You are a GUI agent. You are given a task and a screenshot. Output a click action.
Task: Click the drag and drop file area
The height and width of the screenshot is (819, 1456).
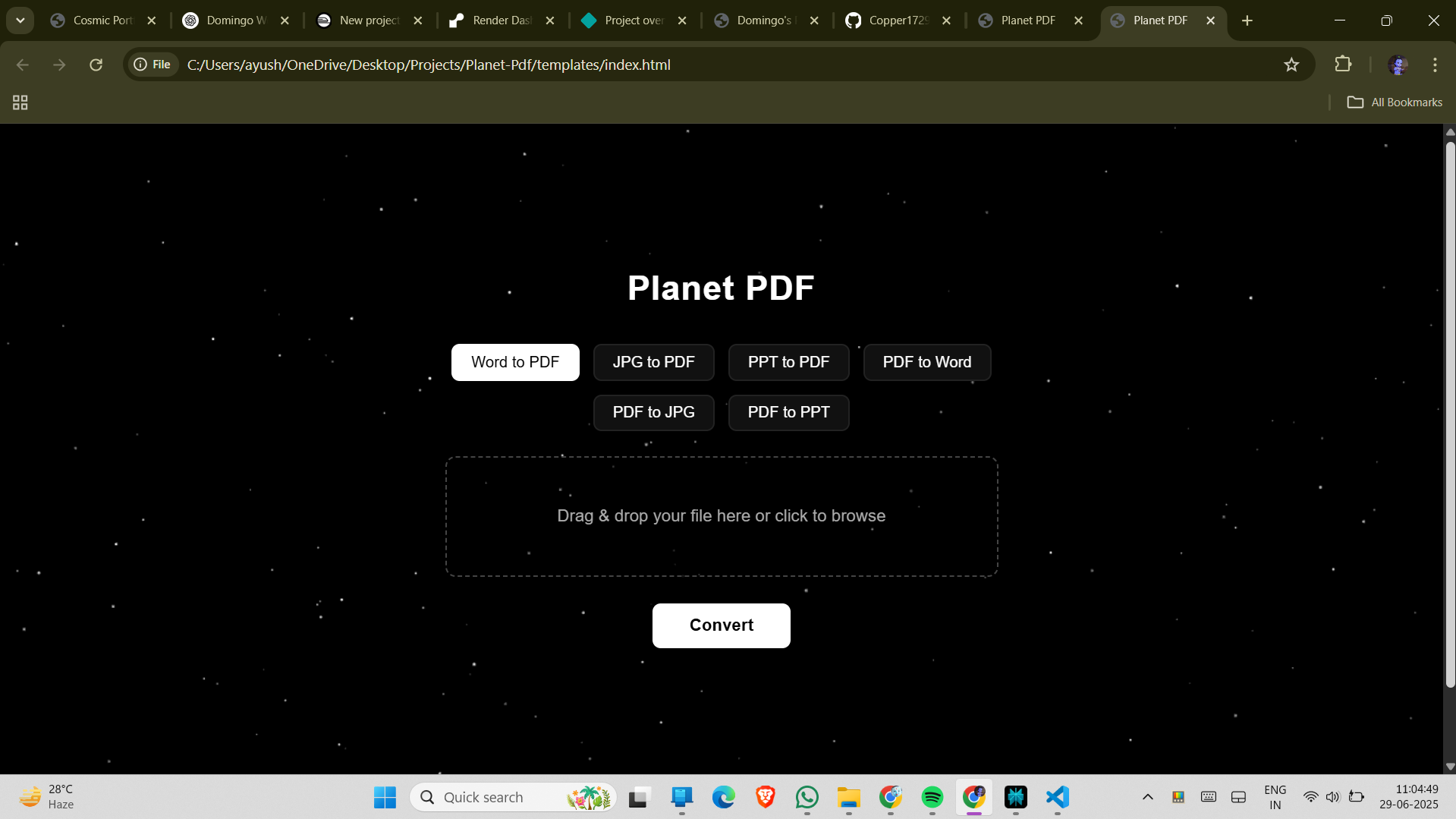click(x=721, y=515)
